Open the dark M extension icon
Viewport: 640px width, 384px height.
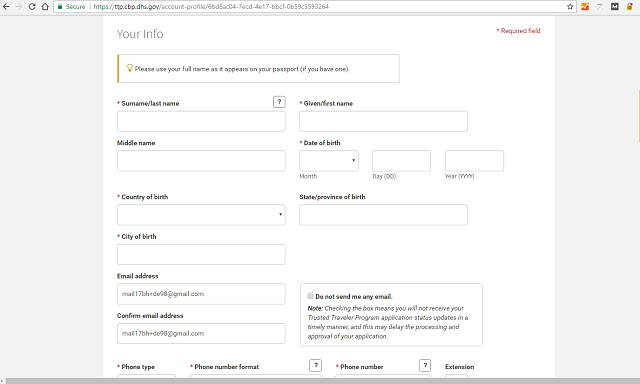click(615, 7)
